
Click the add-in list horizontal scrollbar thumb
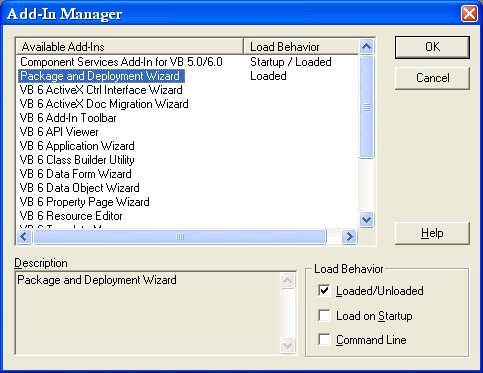[180, 237]
